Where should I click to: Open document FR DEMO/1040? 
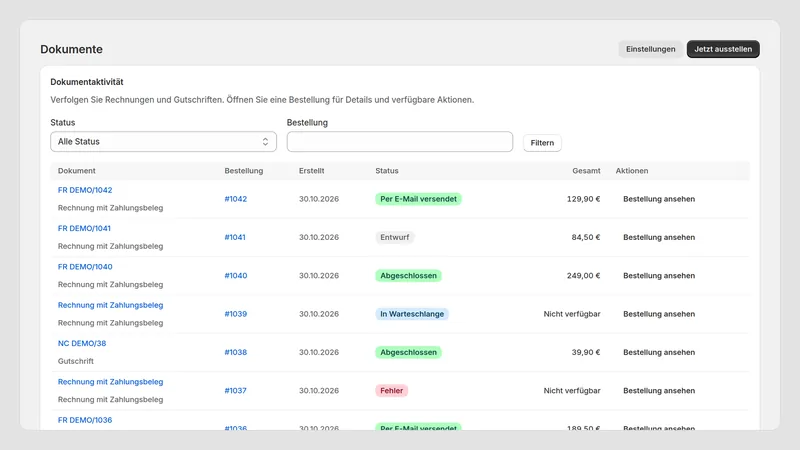tap(85, 266)
